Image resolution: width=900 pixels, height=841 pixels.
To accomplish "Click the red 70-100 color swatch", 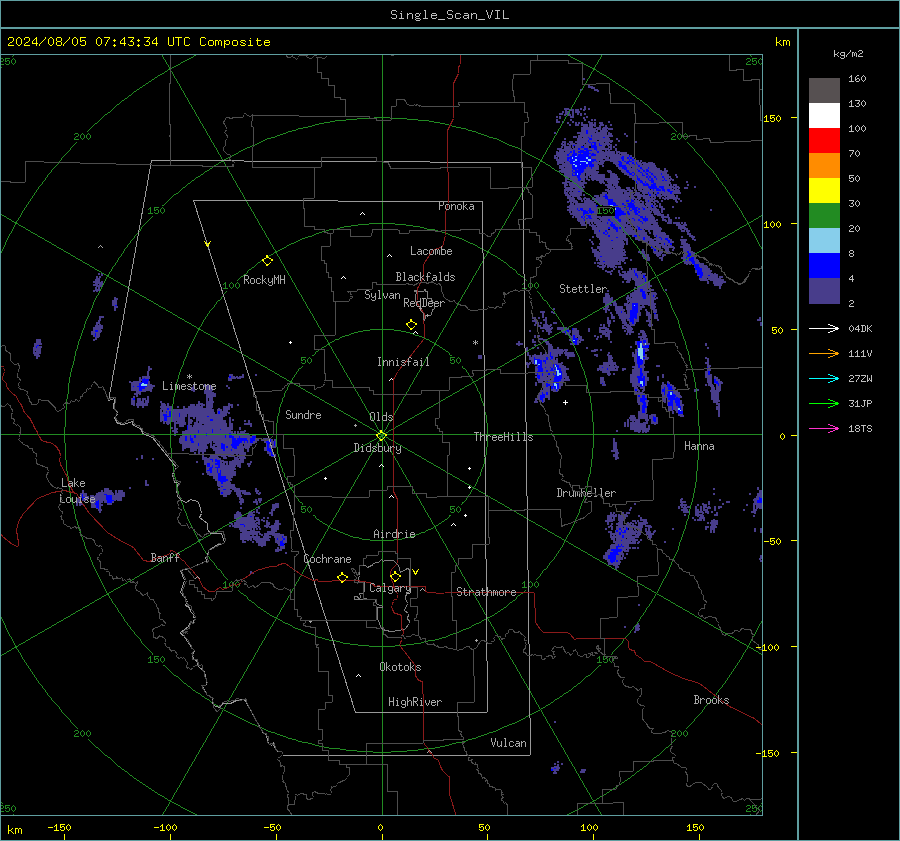I will pyautogui.click(x=824, y=141).
